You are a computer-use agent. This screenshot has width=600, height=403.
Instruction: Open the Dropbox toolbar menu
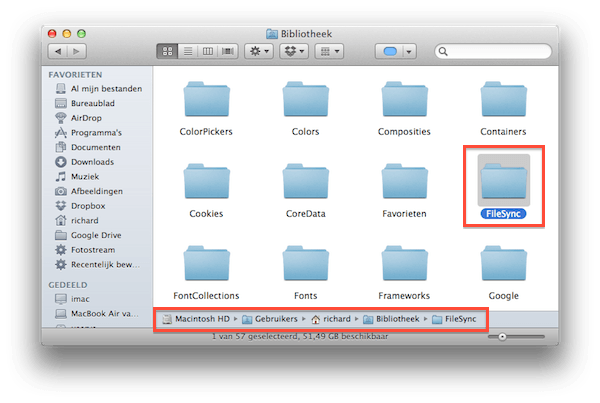coord(294,51)
